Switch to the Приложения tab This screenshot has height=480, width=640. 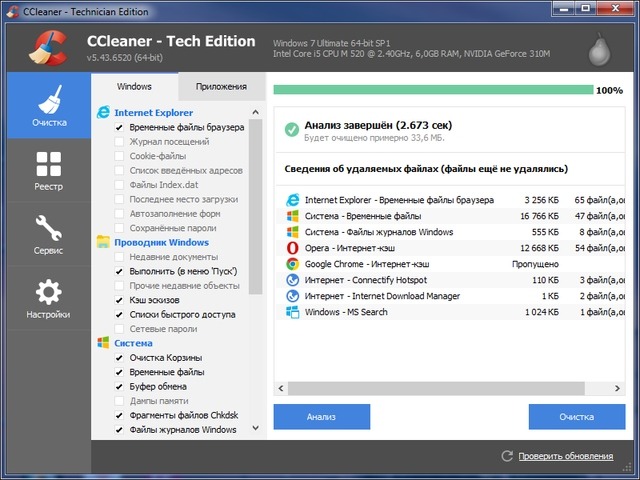coord(221,87)
